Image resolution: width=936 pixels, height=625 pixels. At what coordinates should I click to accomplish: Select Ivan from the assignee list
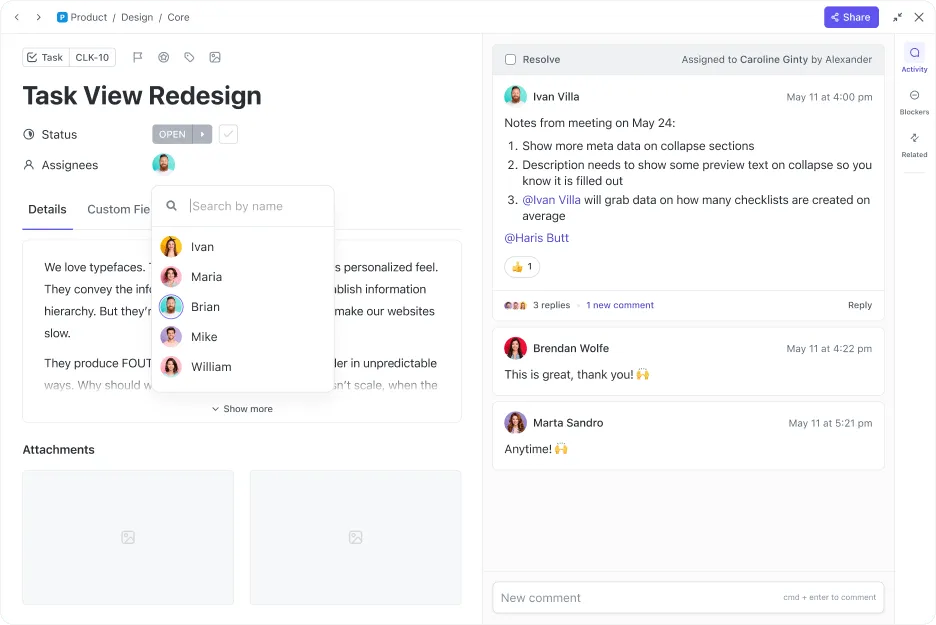tap(242, 247)
